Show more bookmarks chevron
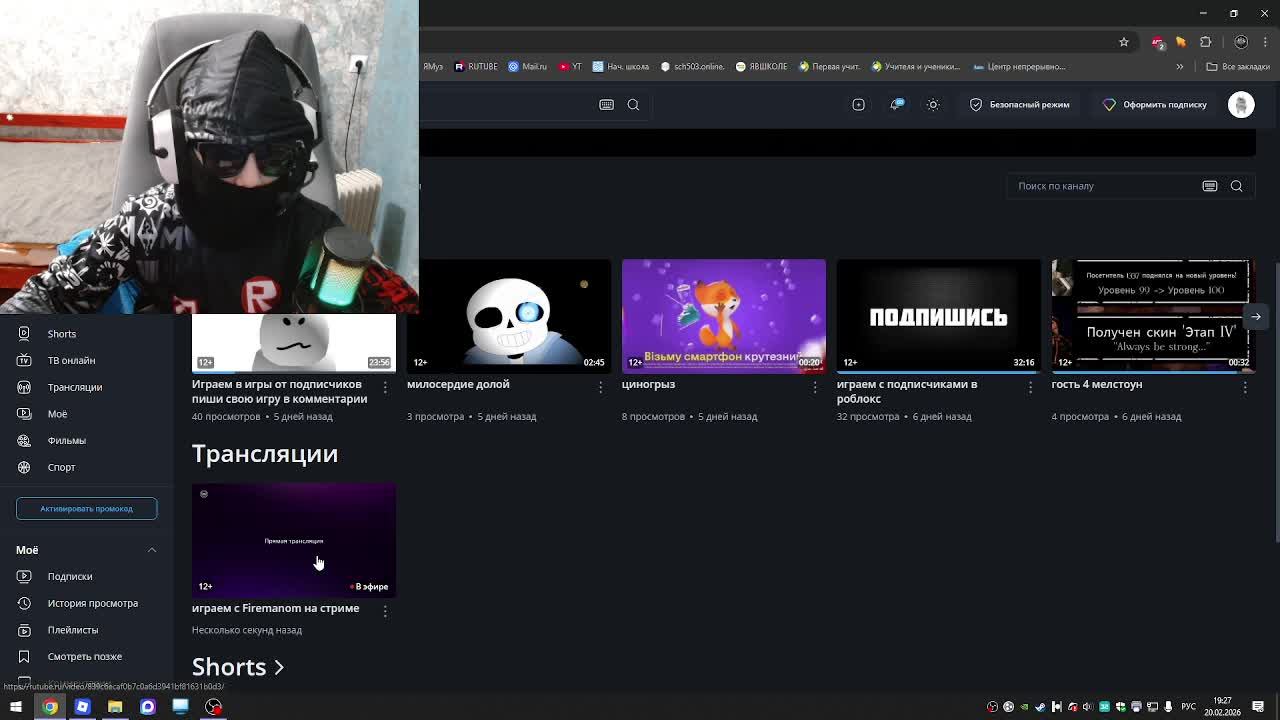The height and width of the screenshot is (720, 1280). click(1179, 67)
